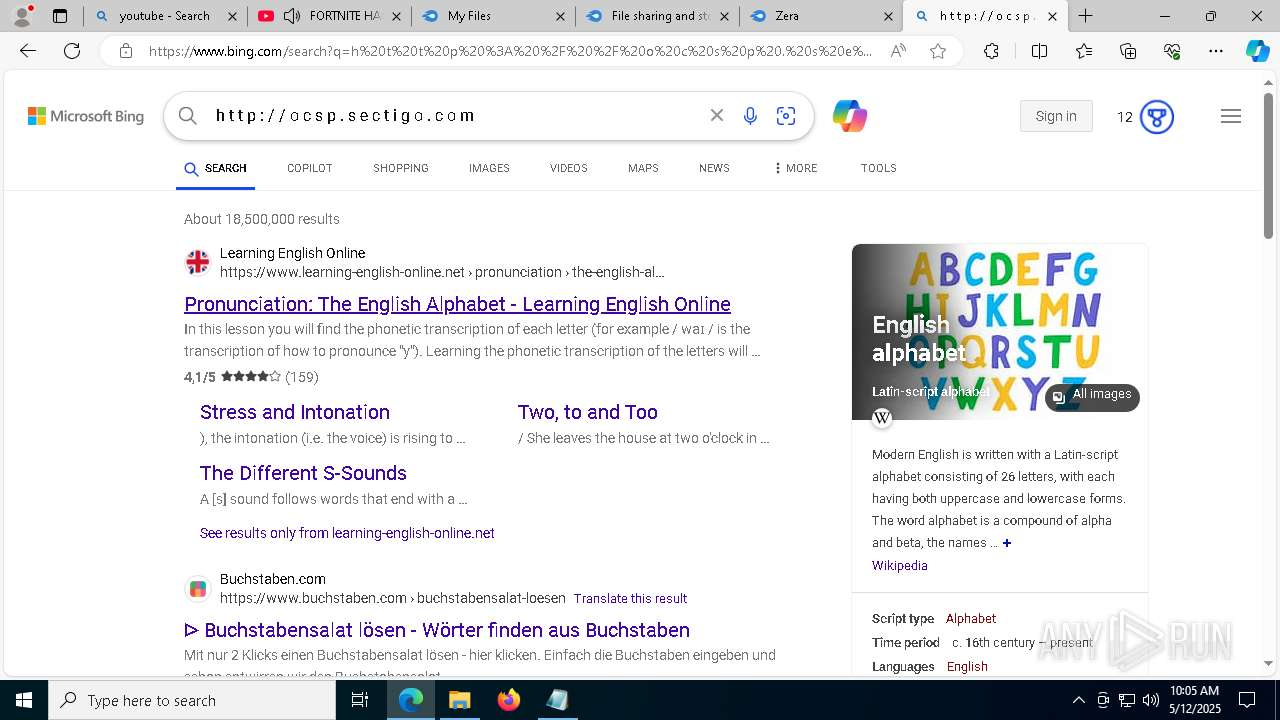Open Browser essentials heart icon

click(x=1172, y=51)
